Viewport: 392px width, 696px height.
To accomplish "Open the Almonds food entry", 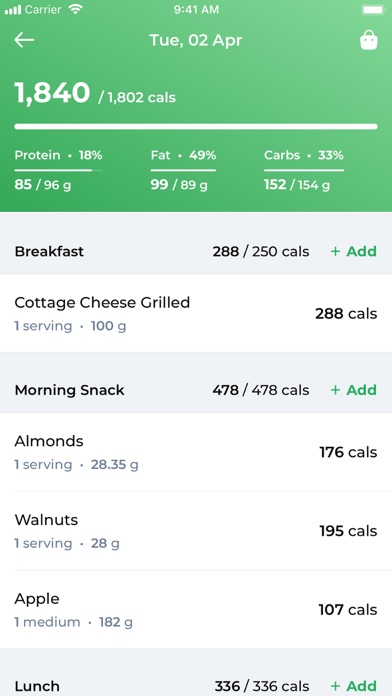I will [196, 452].
